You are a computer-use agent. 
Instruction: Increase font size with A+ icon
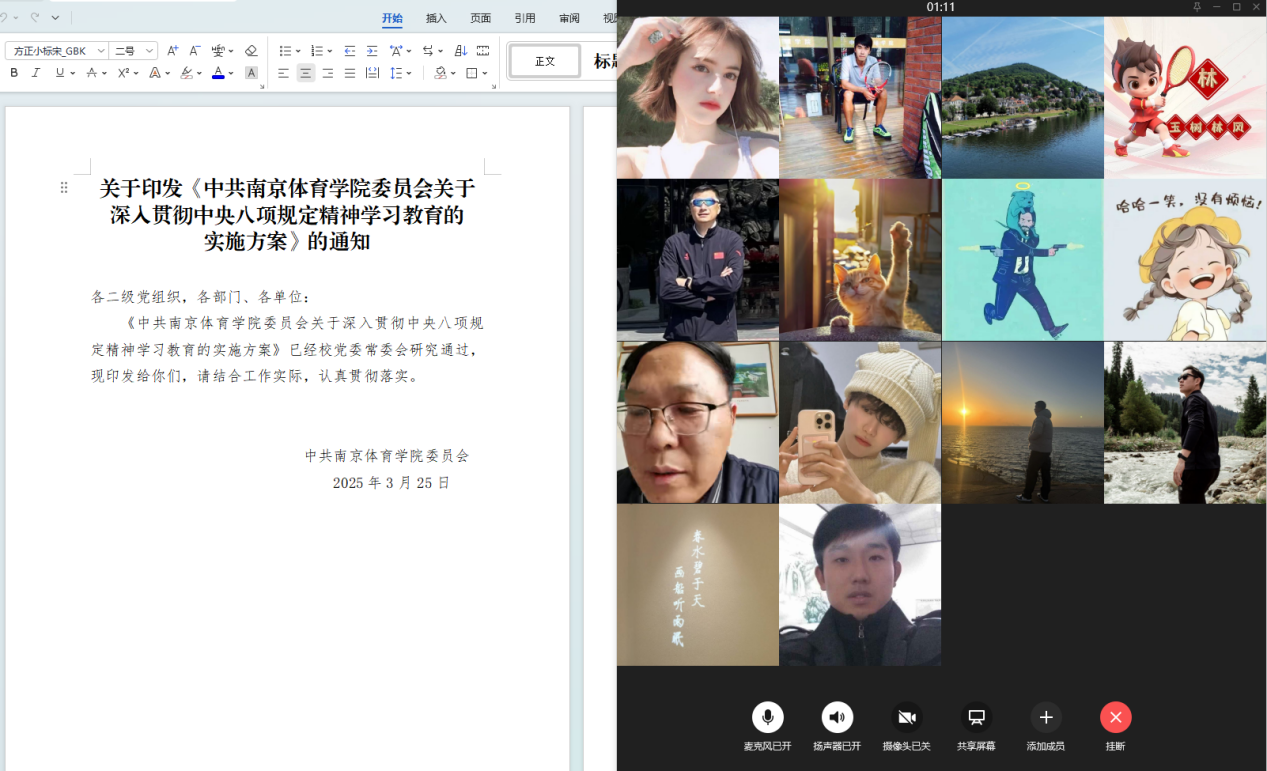point(172,51)
